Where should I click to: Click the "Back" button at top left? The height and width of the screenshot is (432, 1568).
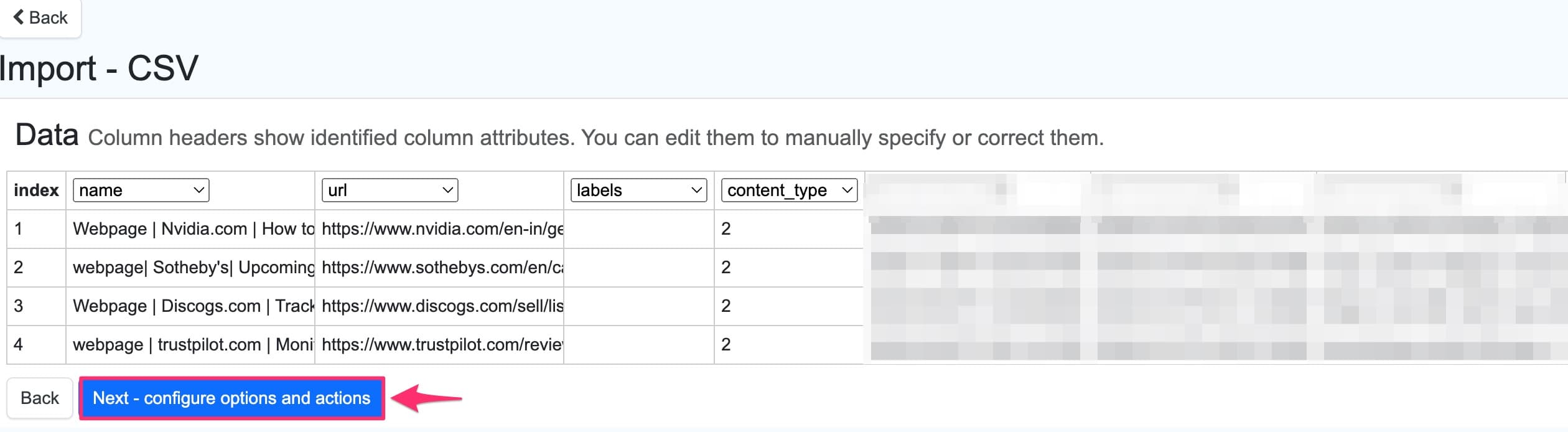click(x=40, y=17)
